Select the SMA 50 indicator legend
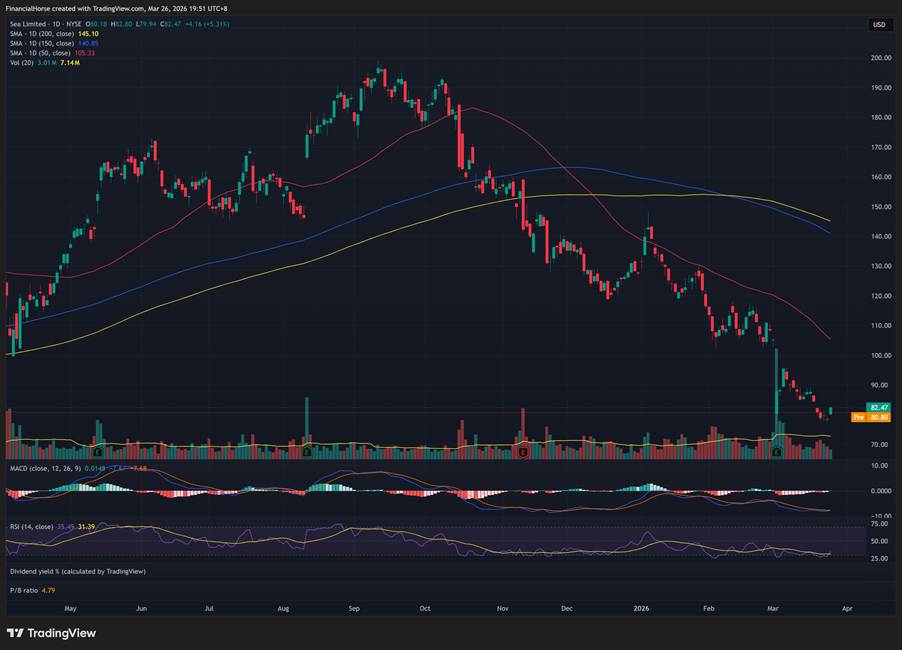 pyautogui.click(x=38, y=52)
